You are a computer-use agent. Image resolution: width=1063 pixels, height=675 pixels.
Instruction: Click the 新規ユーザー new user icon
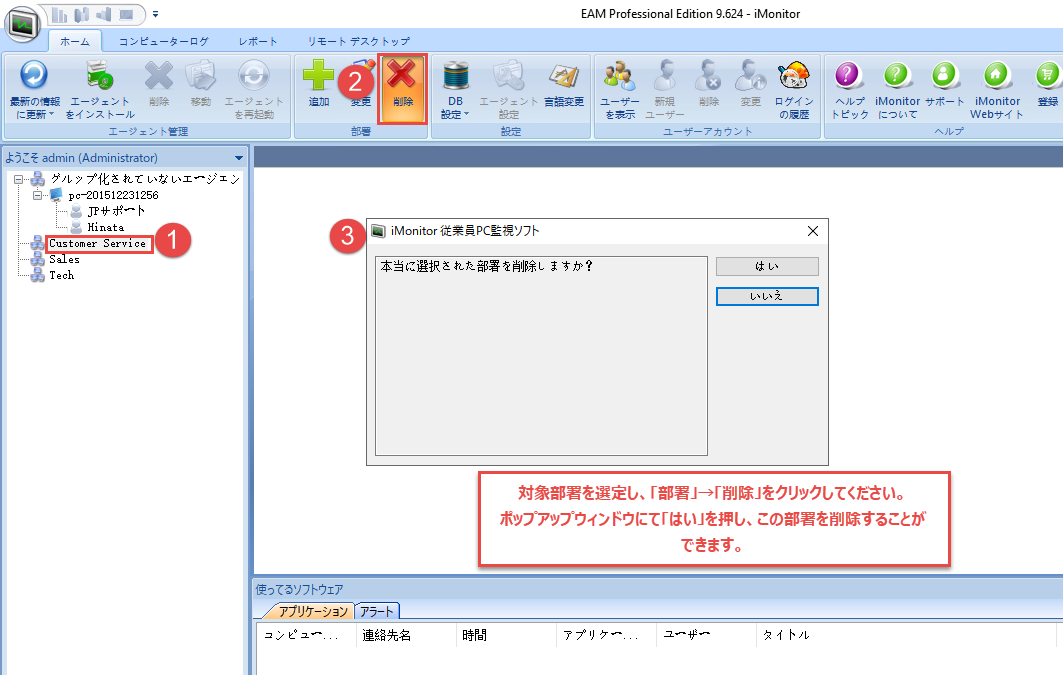pyautogui.click(x=664, y=76)
